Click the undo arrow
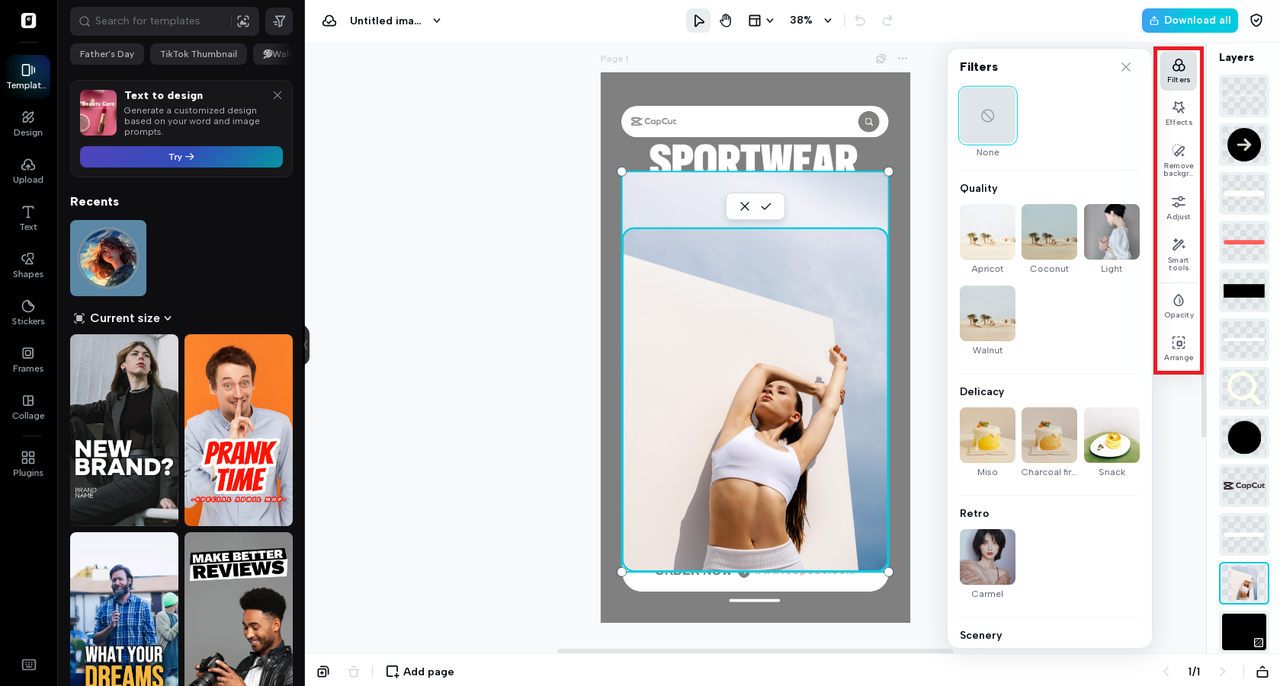1280x686 pixels. point(860,20)
